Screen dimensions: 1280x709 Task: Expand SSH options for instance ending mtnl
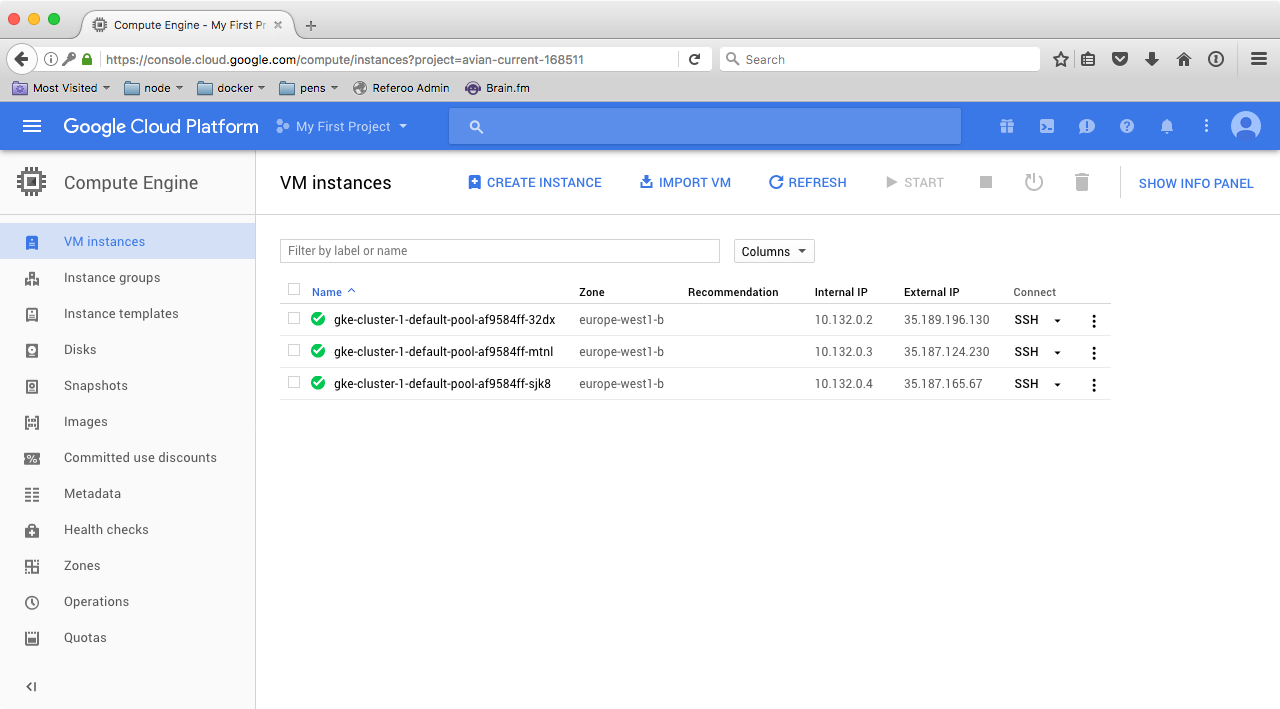(1057, 353)
